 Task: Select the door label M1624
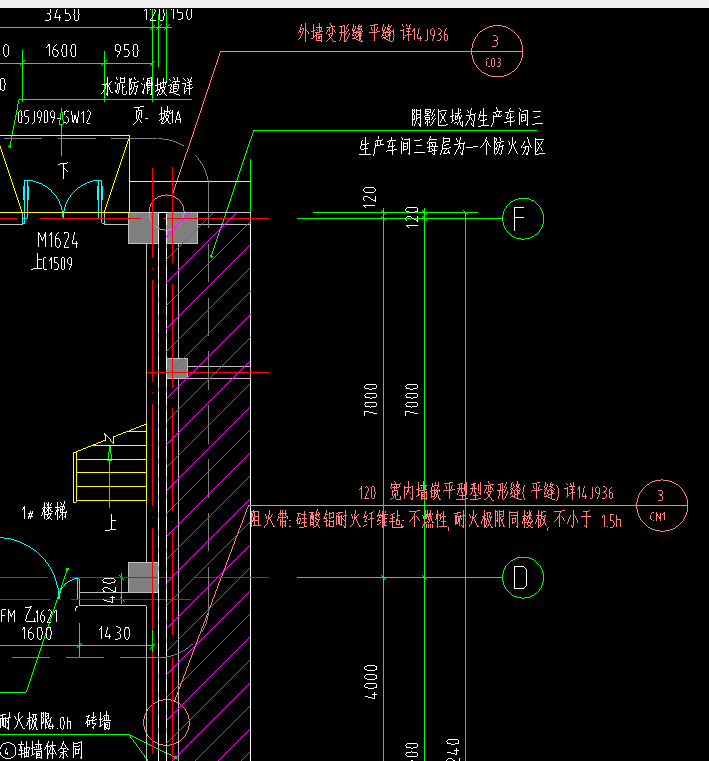(57, 240)
